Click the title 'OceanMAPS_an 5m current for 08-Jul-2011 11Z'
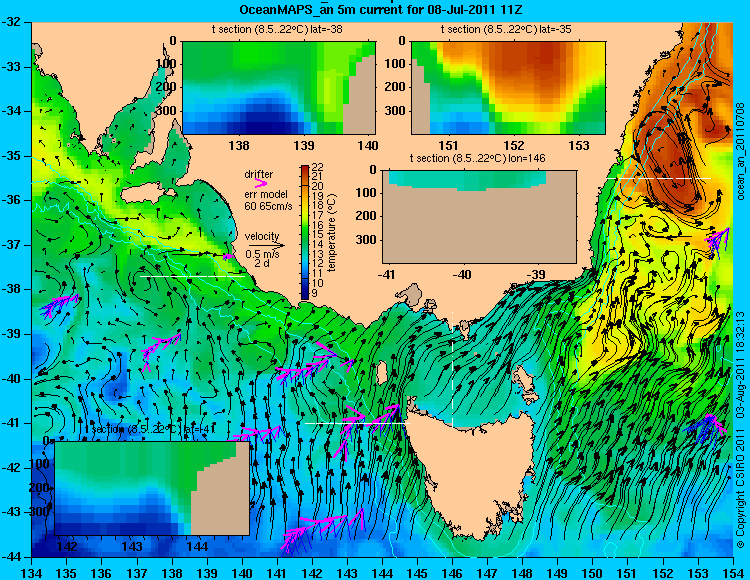The height and width of the screenshot is (580, 750). (x=379, y=9)
